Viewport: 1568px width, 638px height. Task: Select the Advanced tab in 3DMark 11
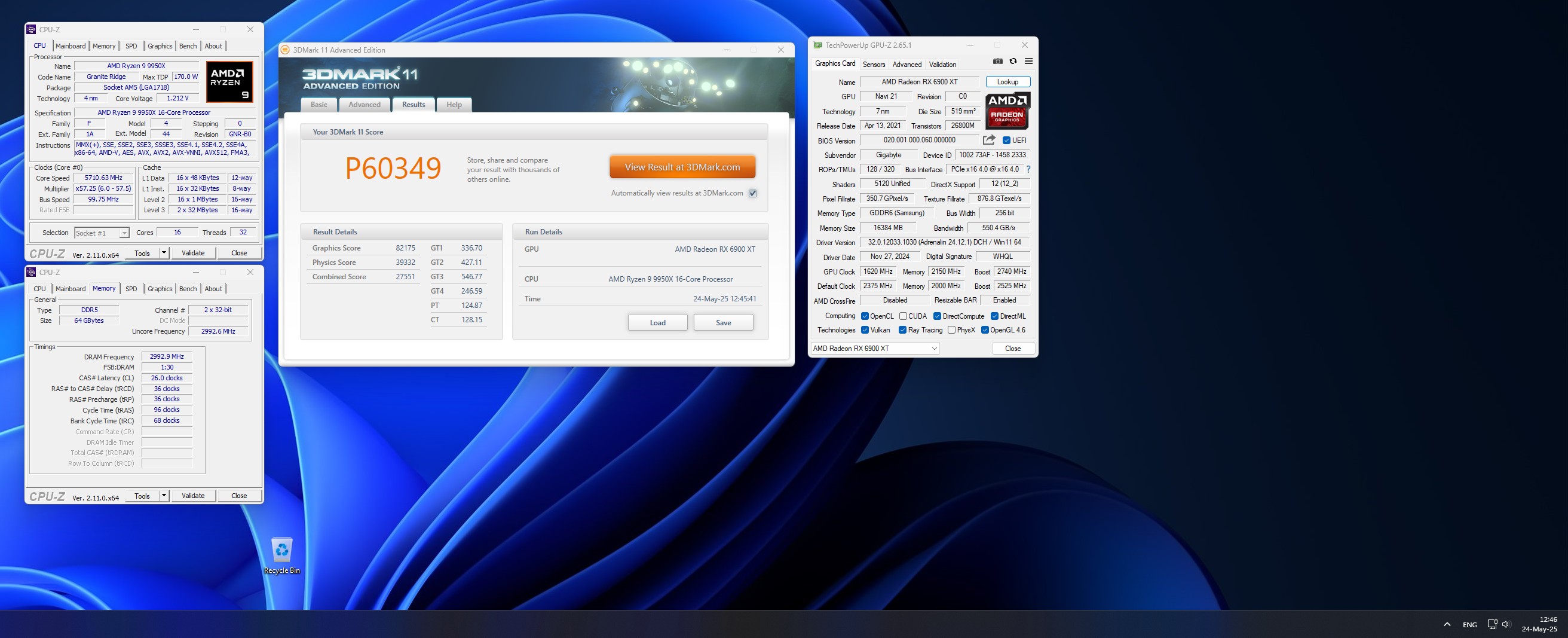(x=365, y=105)
